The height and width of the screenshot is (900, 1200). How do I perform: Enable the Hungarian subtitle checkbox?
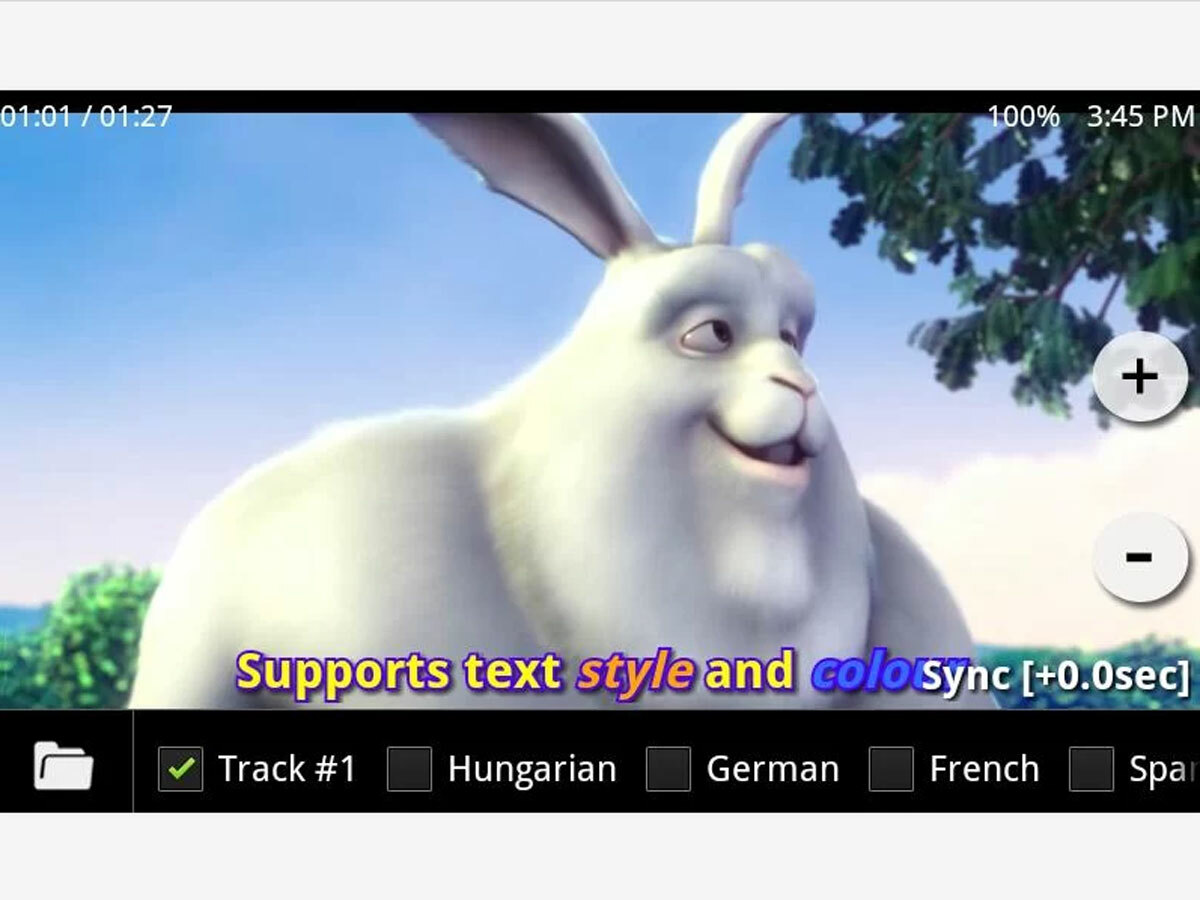point(409,768)
